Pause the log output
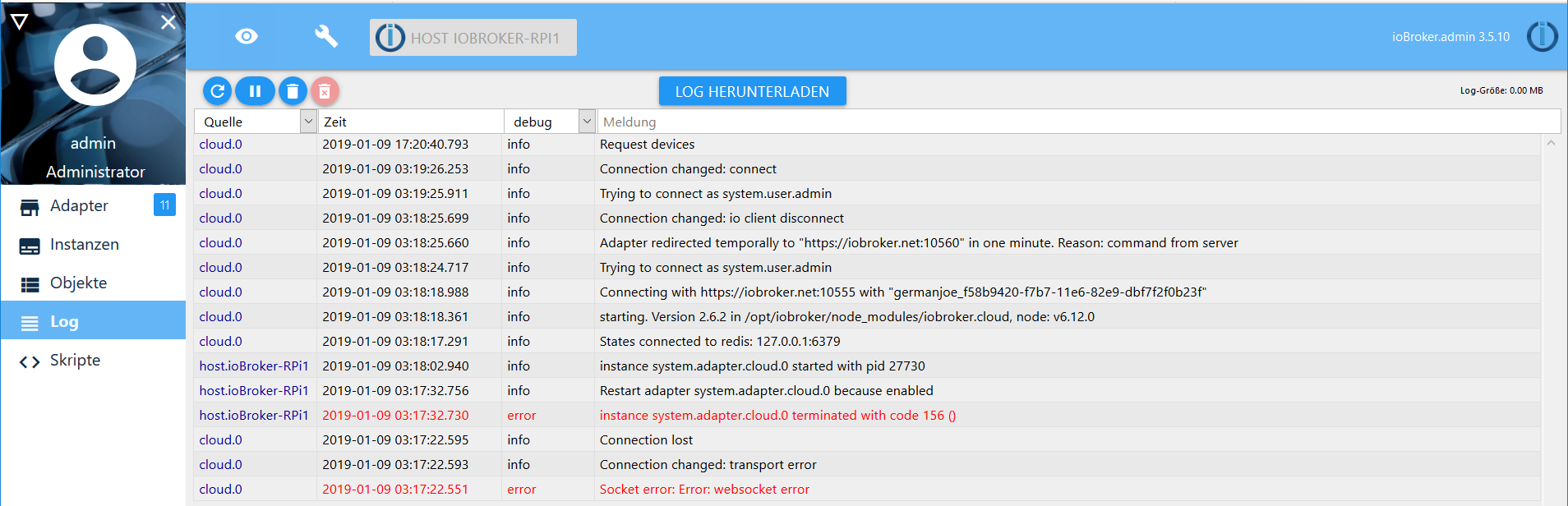 coord(255,91)
